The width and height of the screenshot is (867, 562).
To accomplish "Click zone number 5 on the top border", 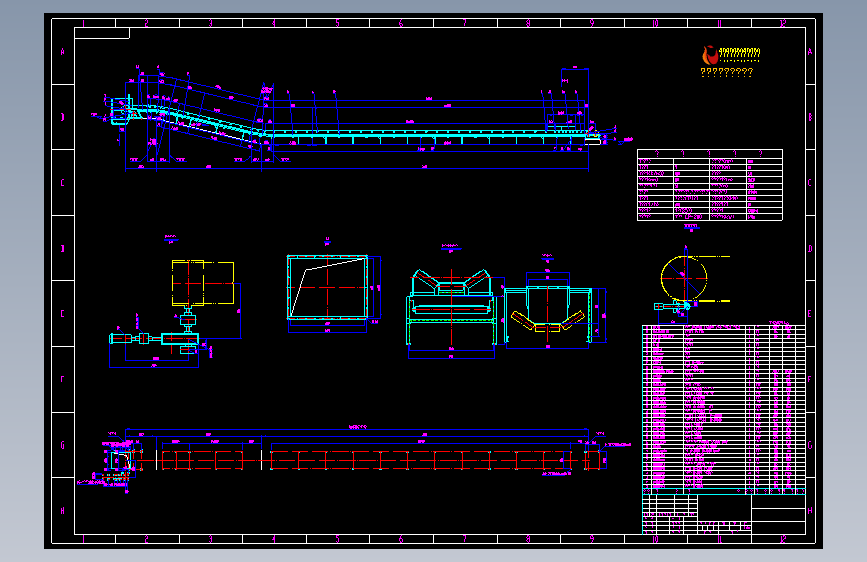I will click(x=337, y=23).
